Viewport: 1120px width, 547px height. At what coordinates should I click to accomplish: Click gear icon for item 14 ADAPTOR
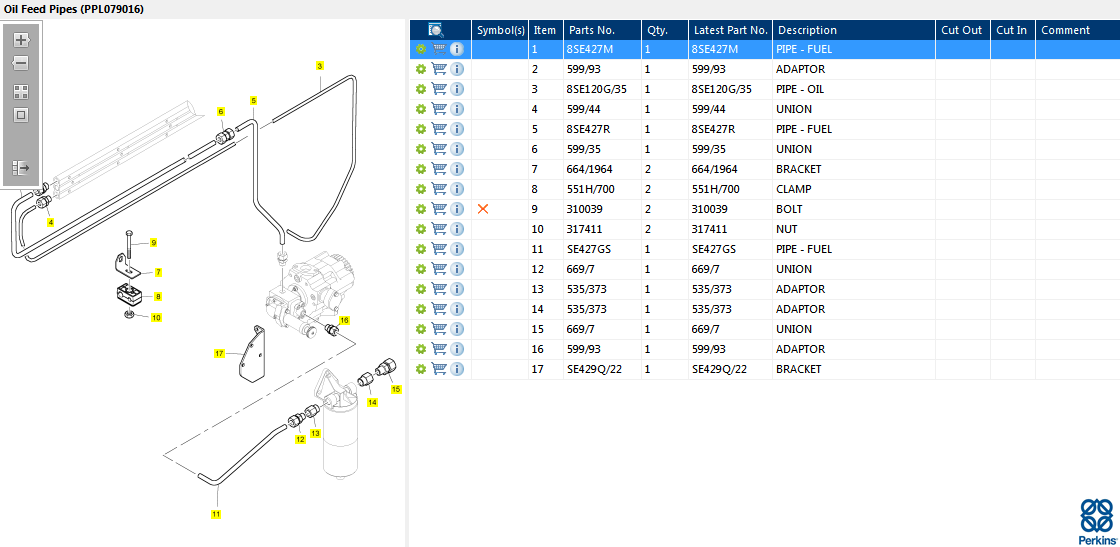pyautogui.click(x=421, y=309)
